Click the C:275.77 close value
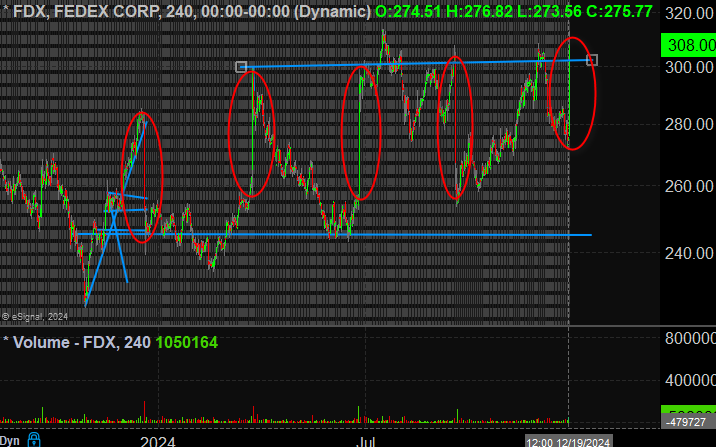The image size is (716, 447). tap(619, 11)
